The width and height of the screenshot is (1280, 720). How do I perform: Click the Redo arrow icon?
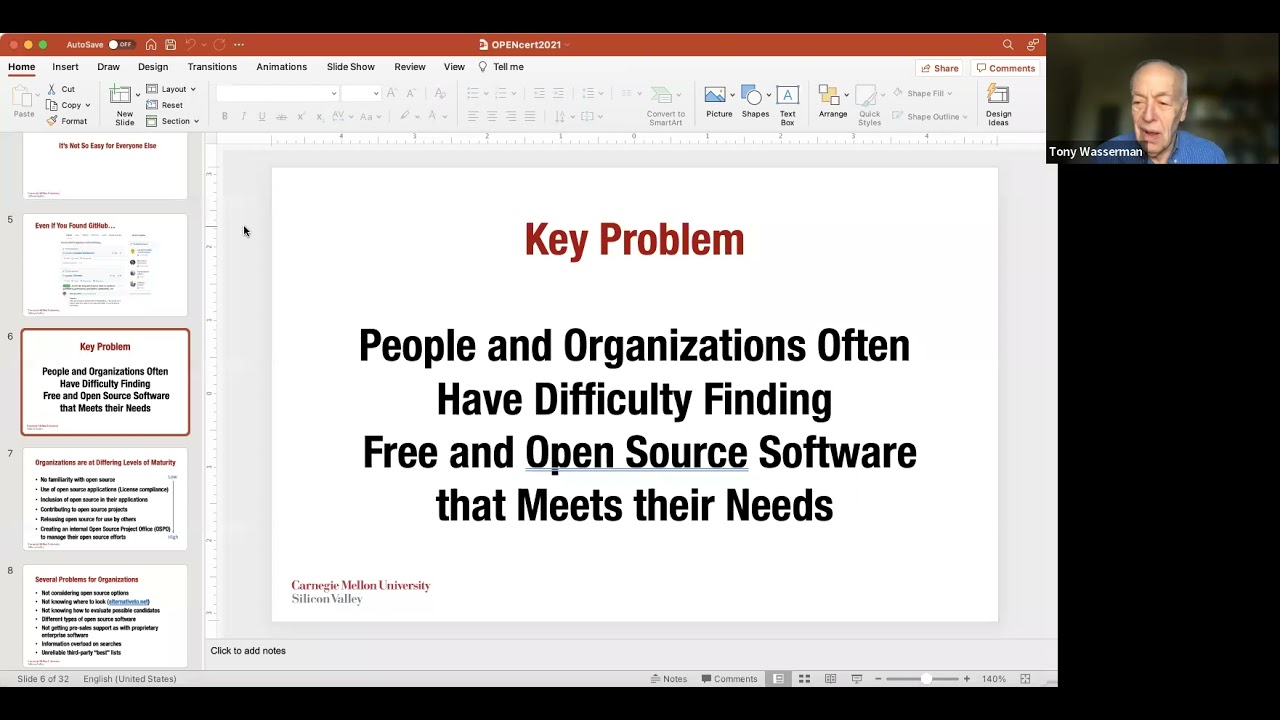point(219,44)
